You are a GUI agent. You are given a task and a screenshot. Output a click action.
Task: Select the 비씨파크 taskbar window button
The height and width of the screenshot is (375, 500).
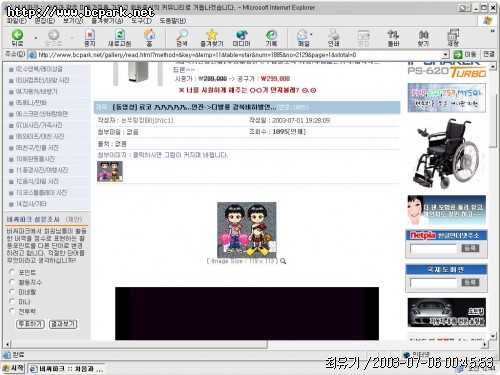[66, 369]
